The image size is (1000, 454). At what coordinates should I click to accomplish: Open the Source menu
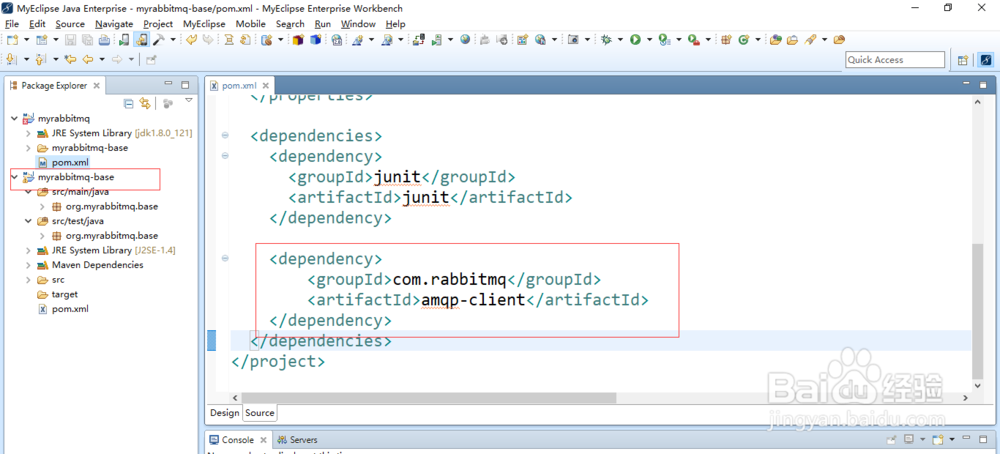click(70, 24)
